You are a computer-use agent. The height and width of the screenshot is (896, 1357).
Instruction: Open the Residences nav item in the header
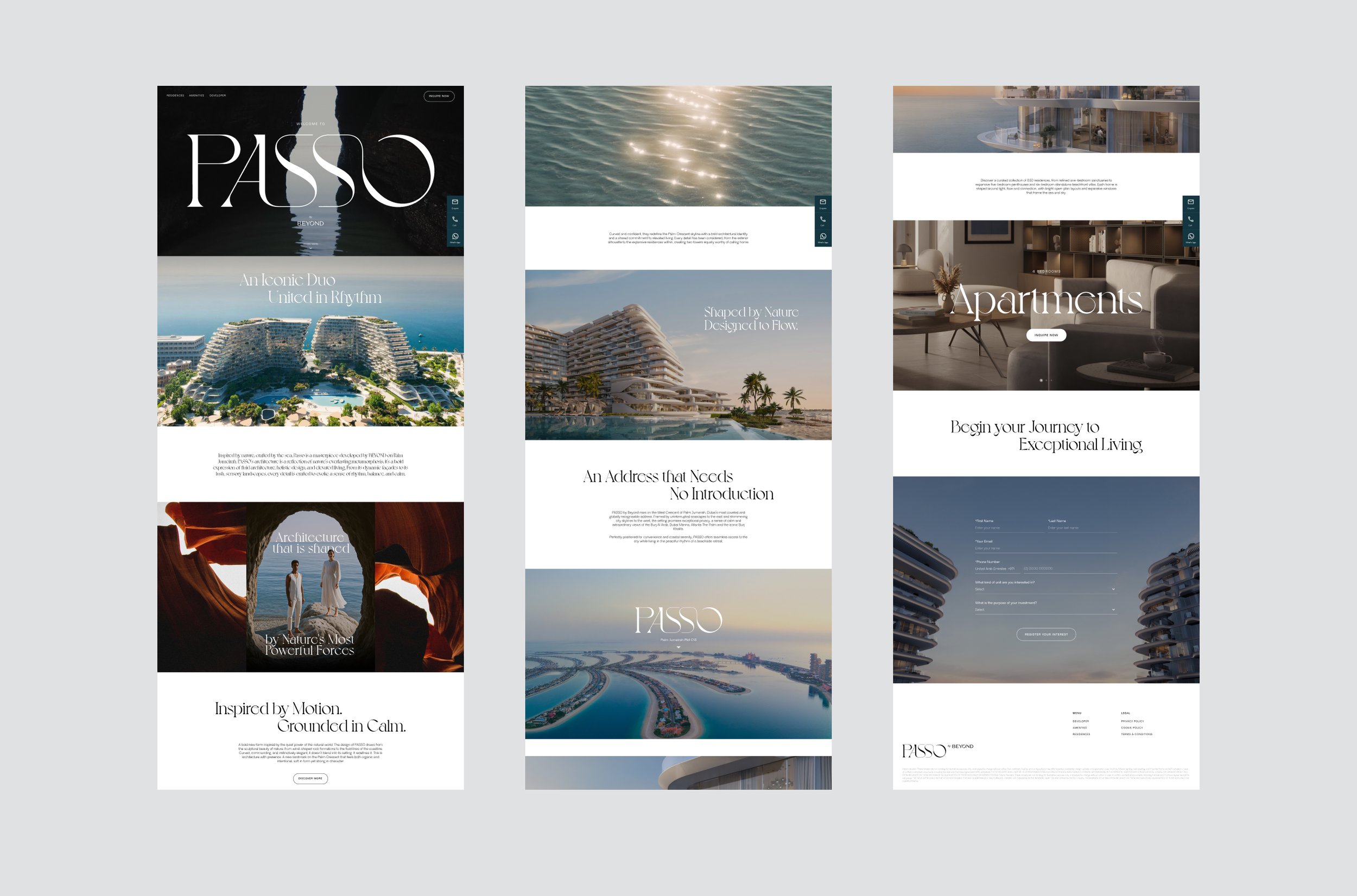[175, 96]
